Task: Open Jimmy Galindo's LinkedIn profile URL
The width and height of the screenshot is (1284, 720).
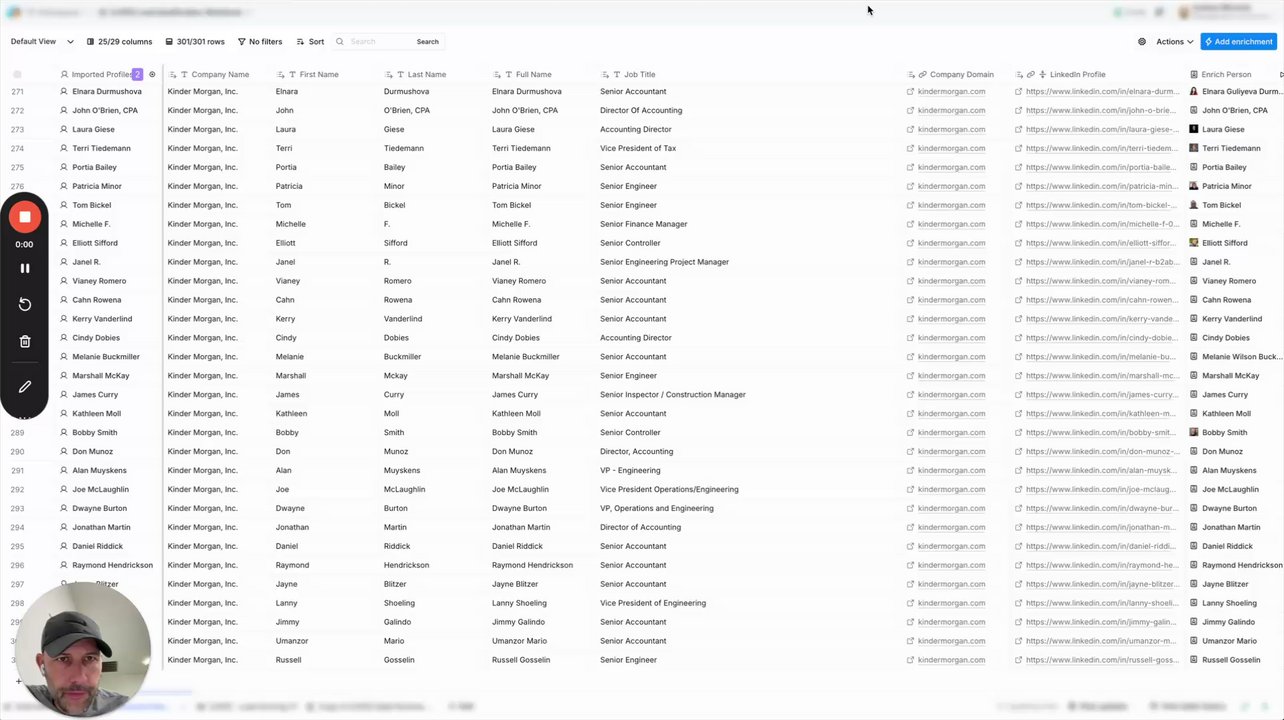Action: [x=1101, y=622]
